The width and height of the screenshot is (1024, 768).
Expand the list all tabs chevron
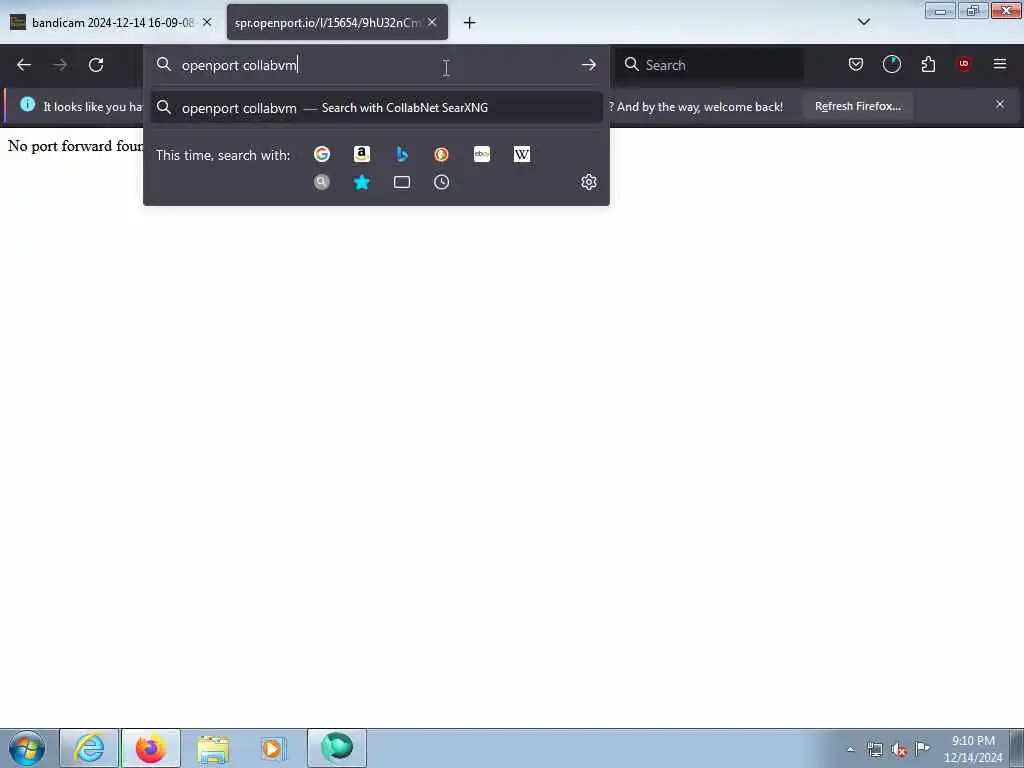coord(864,22)
